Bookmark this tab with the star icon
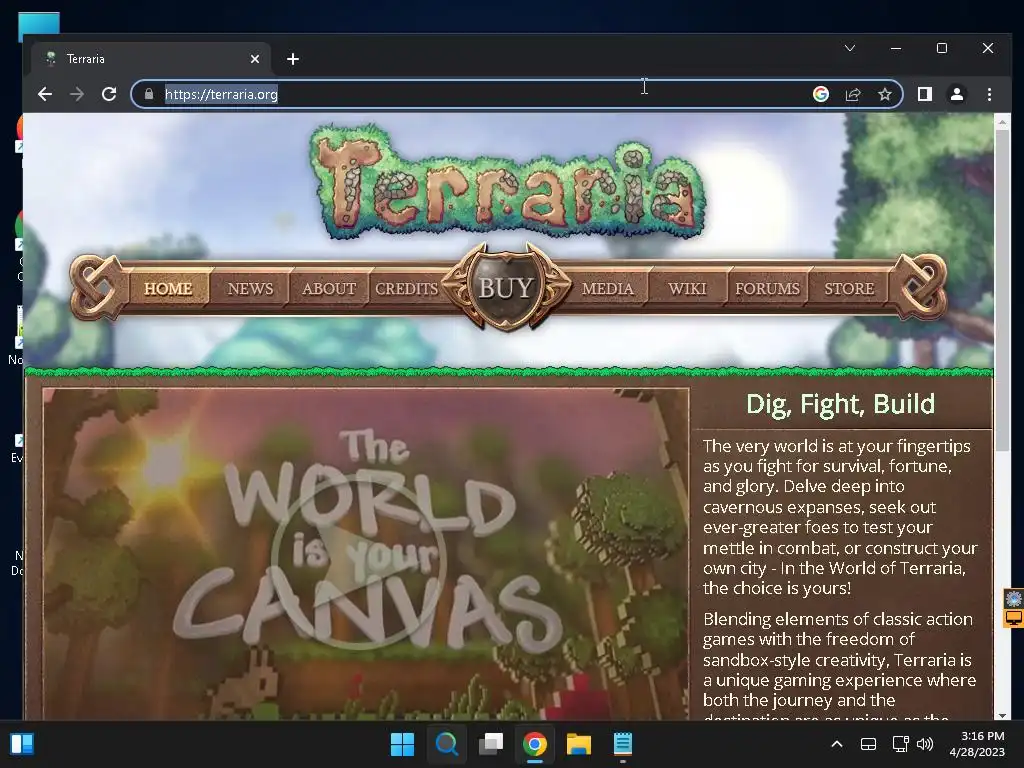Viewport: 1024px width, 768px height. [x=885, y=94]
